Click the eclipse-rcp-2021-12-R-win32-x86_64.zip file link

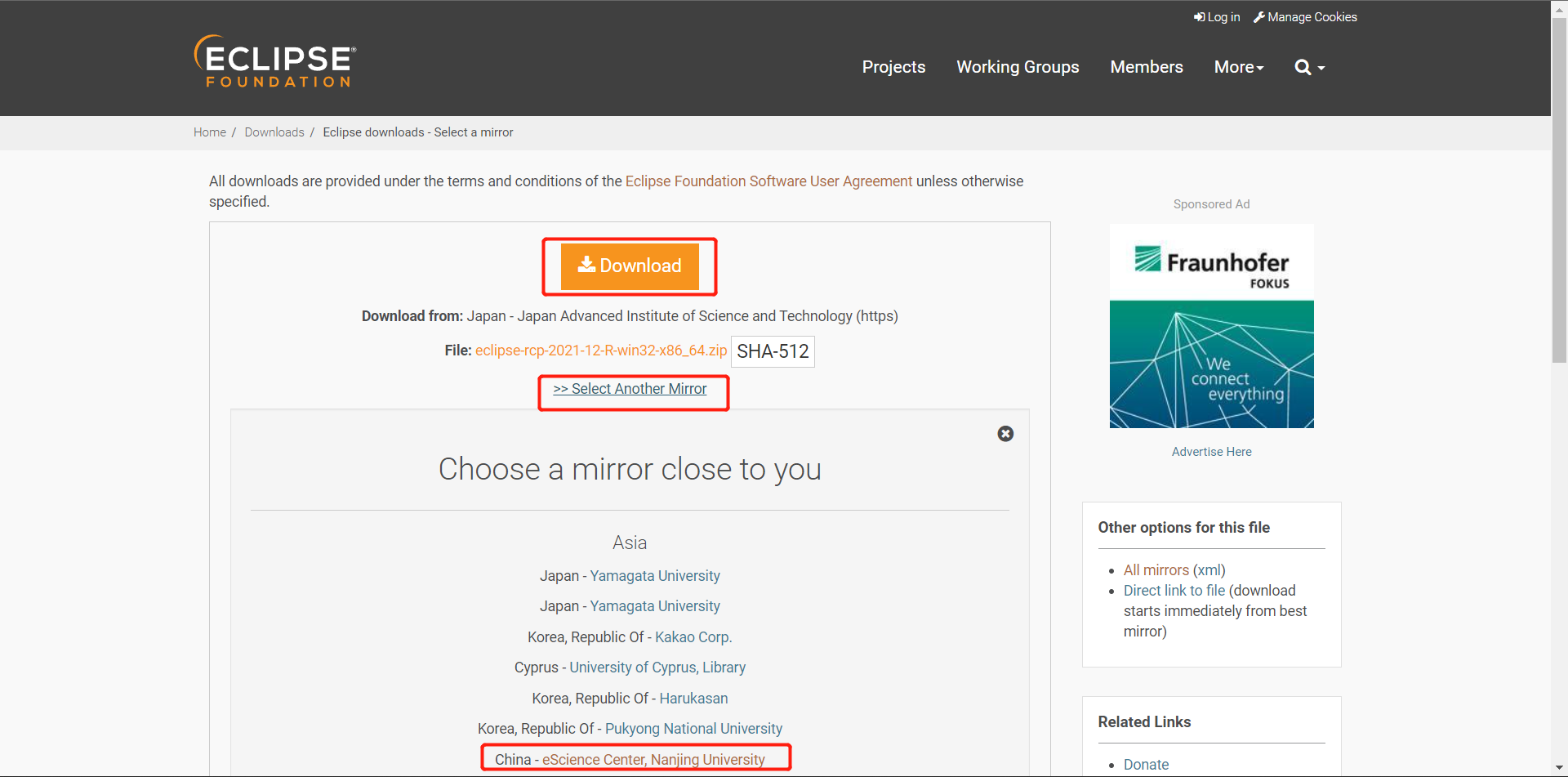(601, 351)
